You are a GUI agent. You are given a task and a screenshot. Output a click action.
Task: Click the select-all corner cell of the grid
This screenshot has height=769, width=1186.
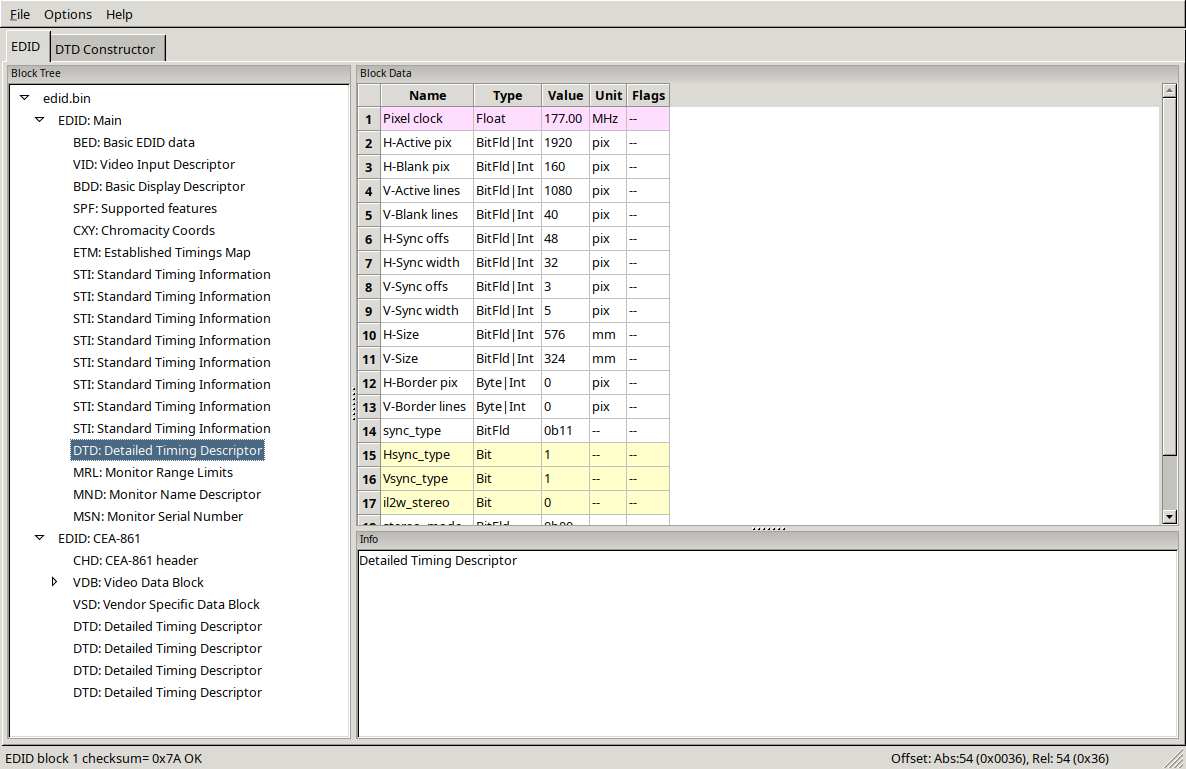(x=369, y=95)
